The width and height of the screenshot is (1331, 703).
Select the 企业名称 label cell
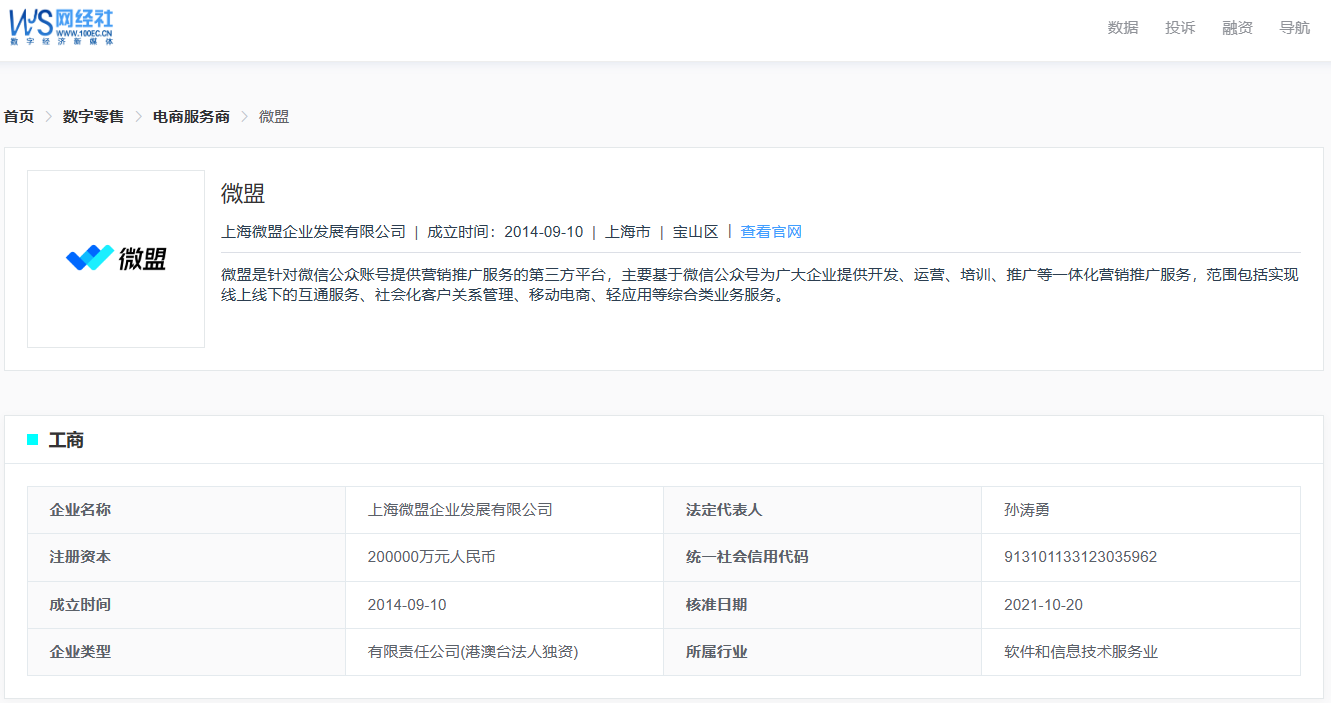coord(186,510)
